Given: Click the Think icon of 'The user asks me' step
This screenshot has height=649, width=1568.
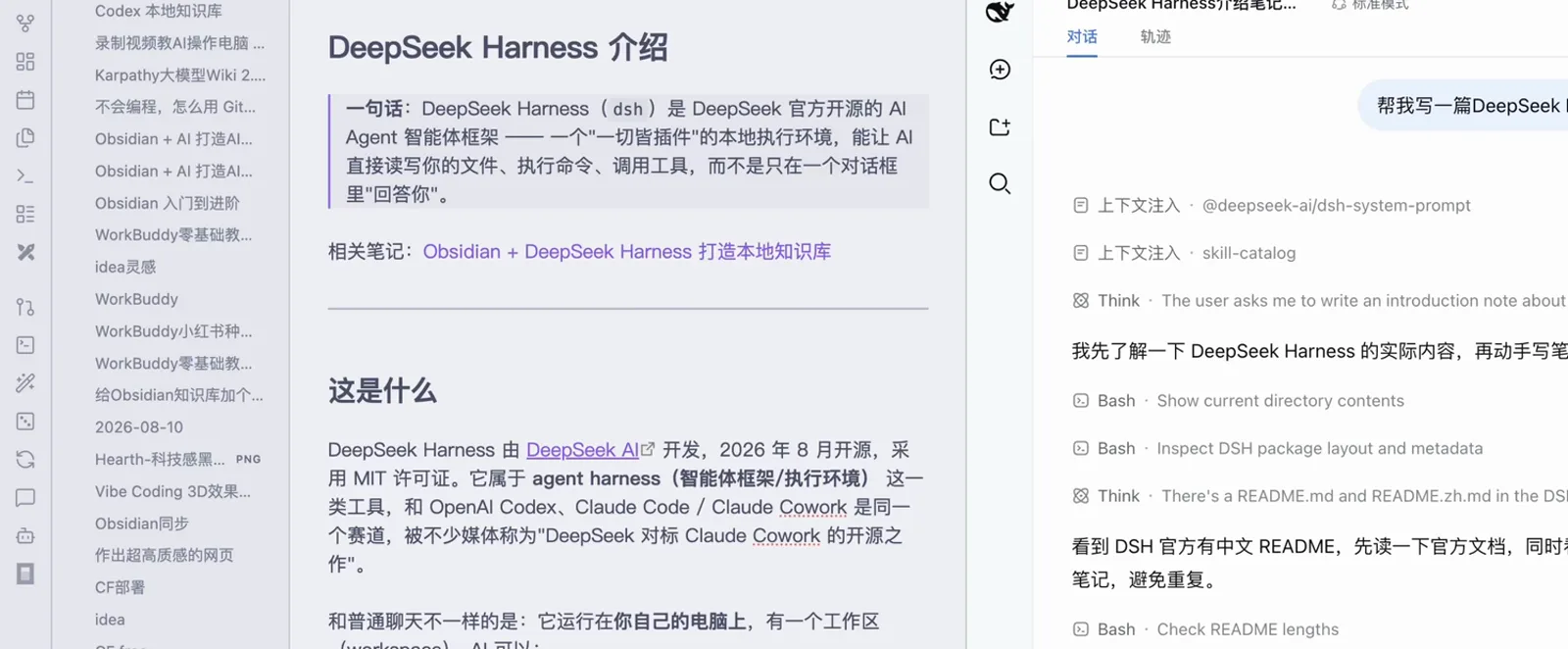Looking at the screenshot, I should [x=1081, y=301].
